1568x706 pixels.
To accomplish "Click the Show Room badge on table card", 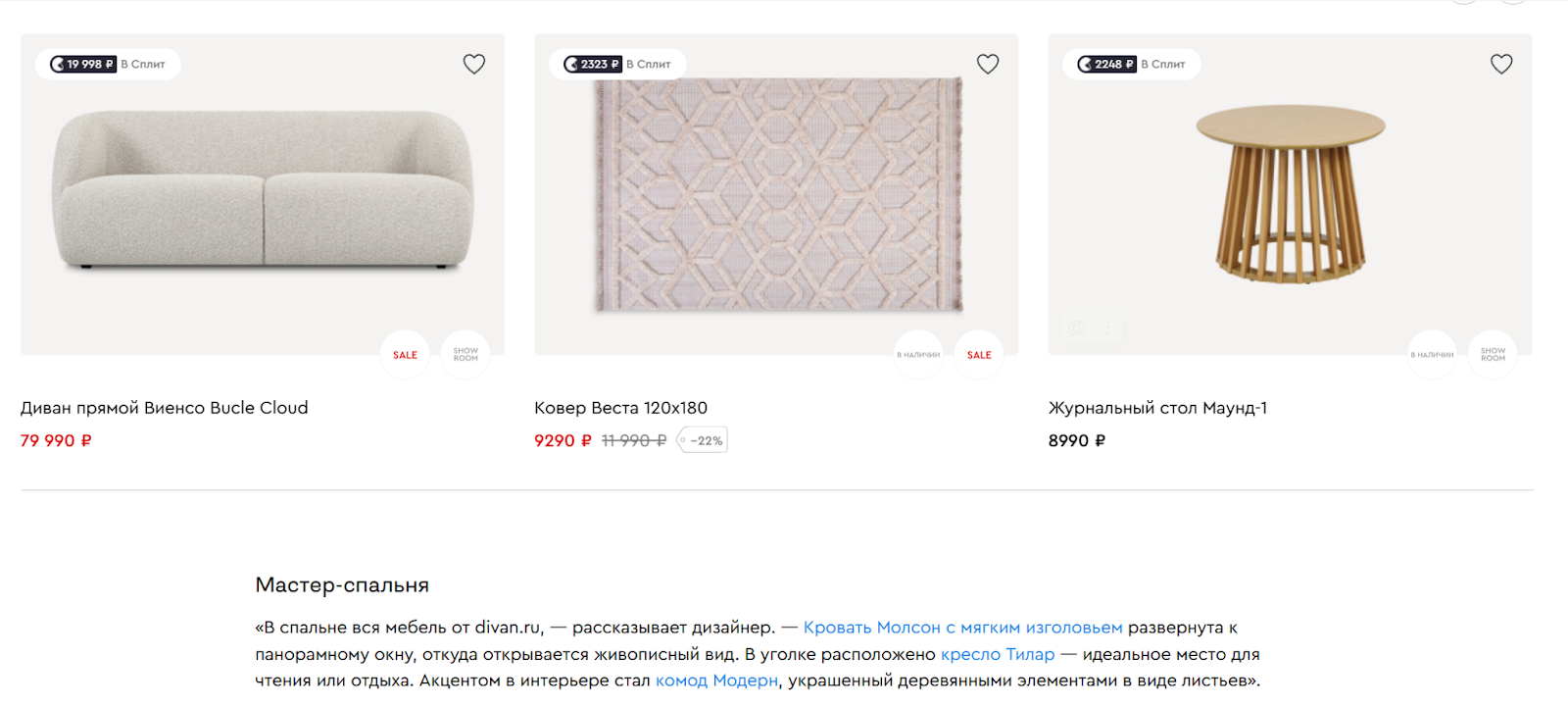I will 1493,355.
